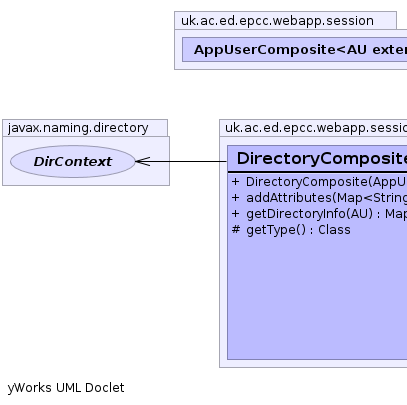The image size is (407, 405).
Task: Open the javax.naming.directory package label
Action: tap(78, 128)
